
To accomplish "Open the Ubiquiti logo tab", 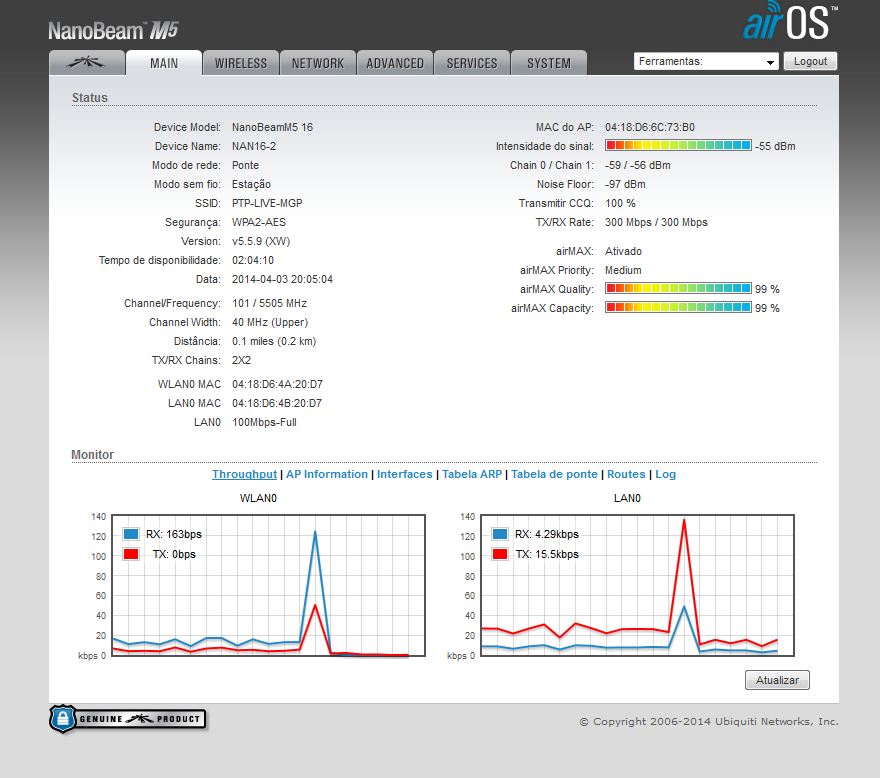I will [87, 62].
